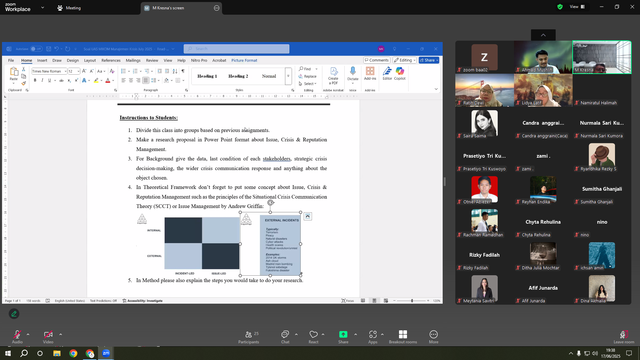Open the Zoom Chat panel

coord(285,337)
